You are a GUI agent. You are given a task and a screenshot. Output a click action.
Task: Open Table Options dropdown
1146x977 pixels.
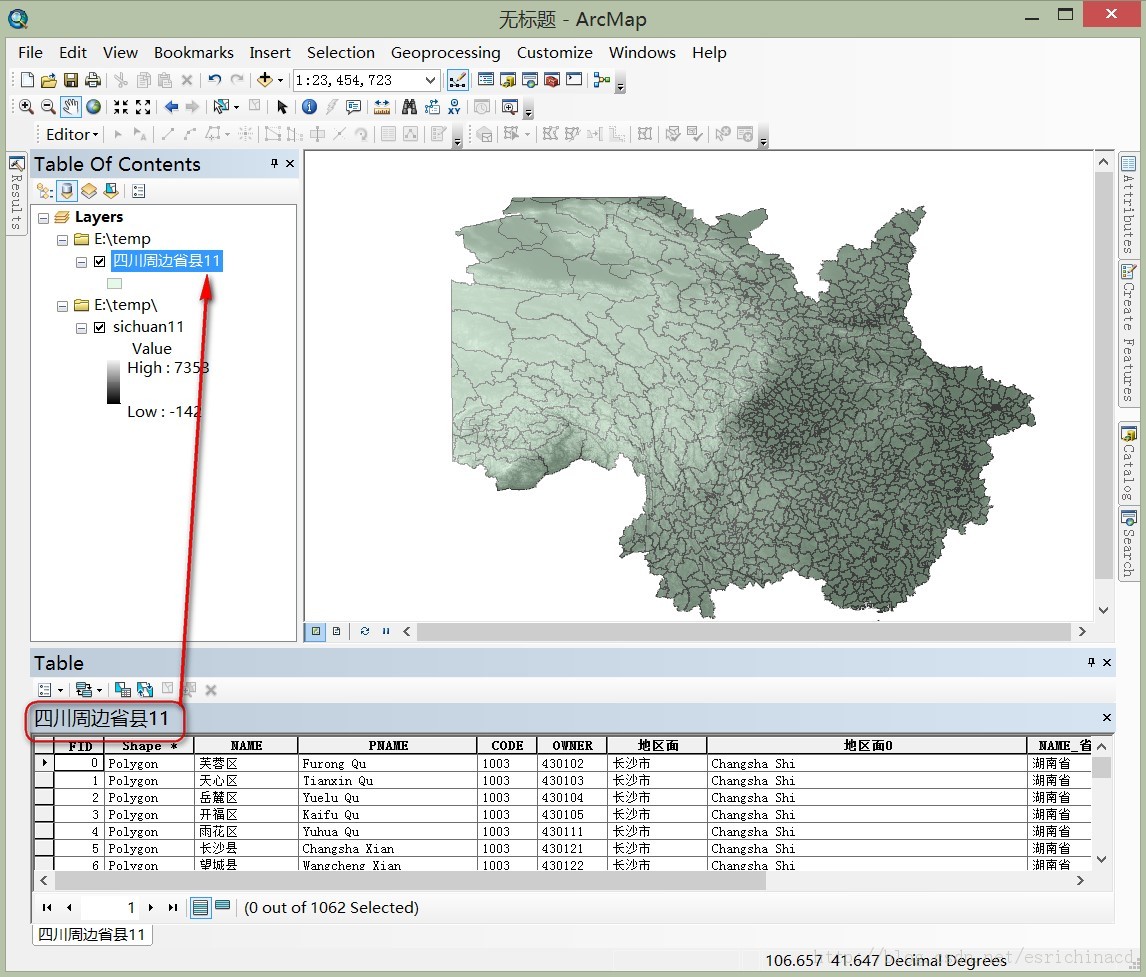coord(50,689)
